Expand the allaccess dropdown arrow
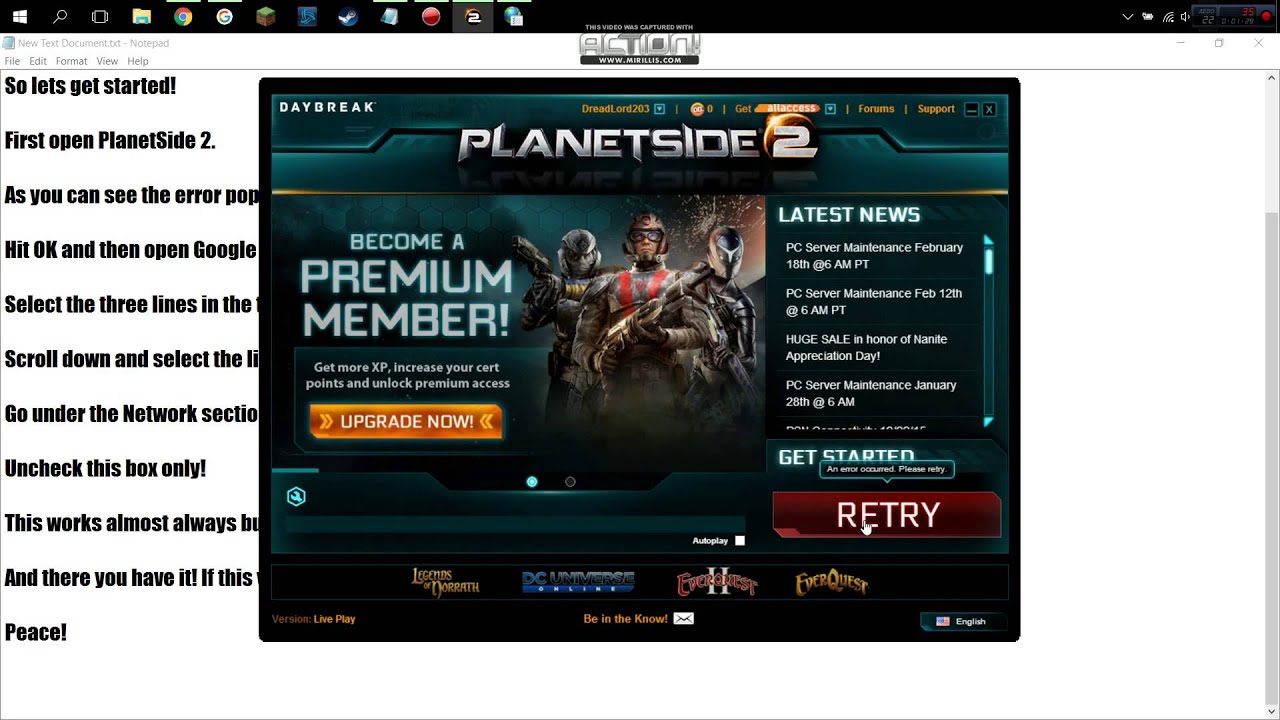Screen dimensions: 1280x720 830,109
